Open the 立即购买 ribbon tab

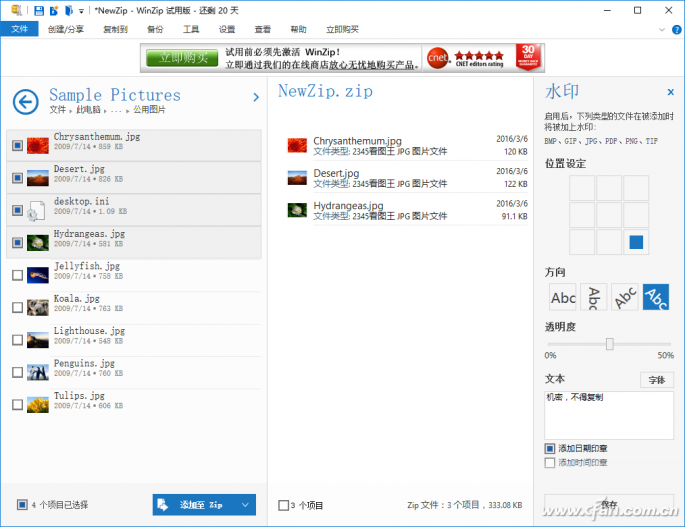click(x=342, y=29)
